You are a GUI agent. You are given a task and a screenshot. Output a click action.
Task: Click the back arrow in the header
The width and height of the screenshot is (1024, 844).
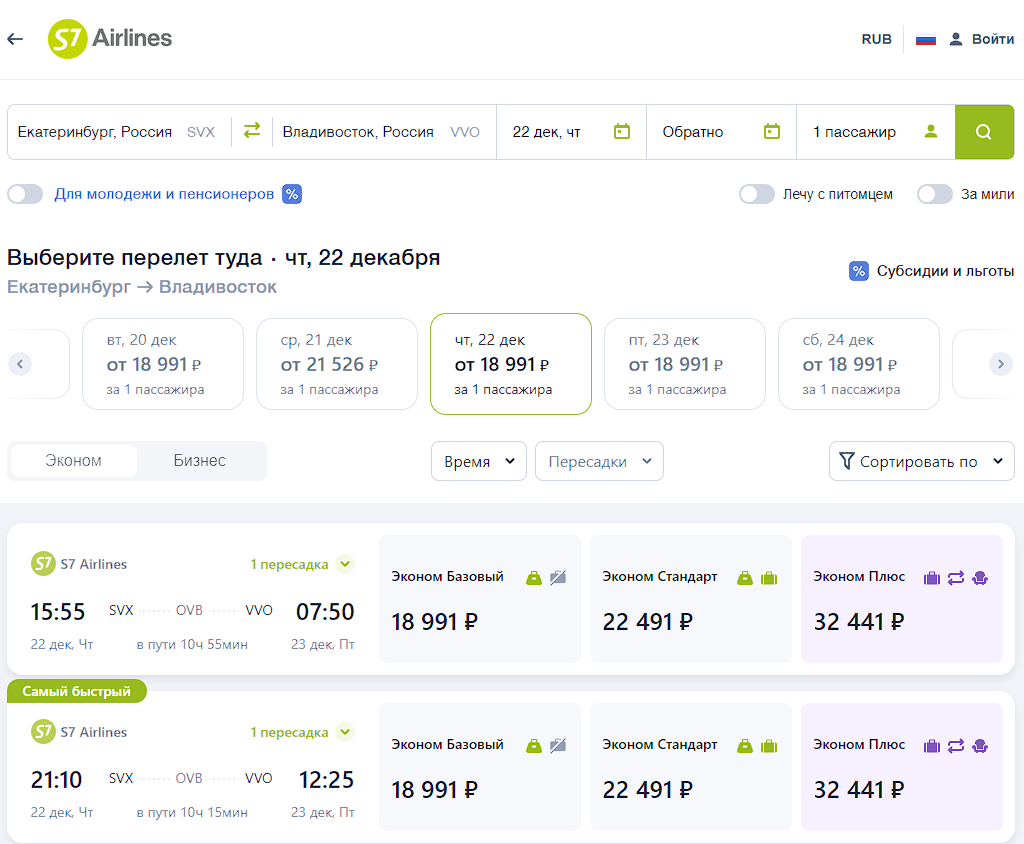tap(15, 39)
